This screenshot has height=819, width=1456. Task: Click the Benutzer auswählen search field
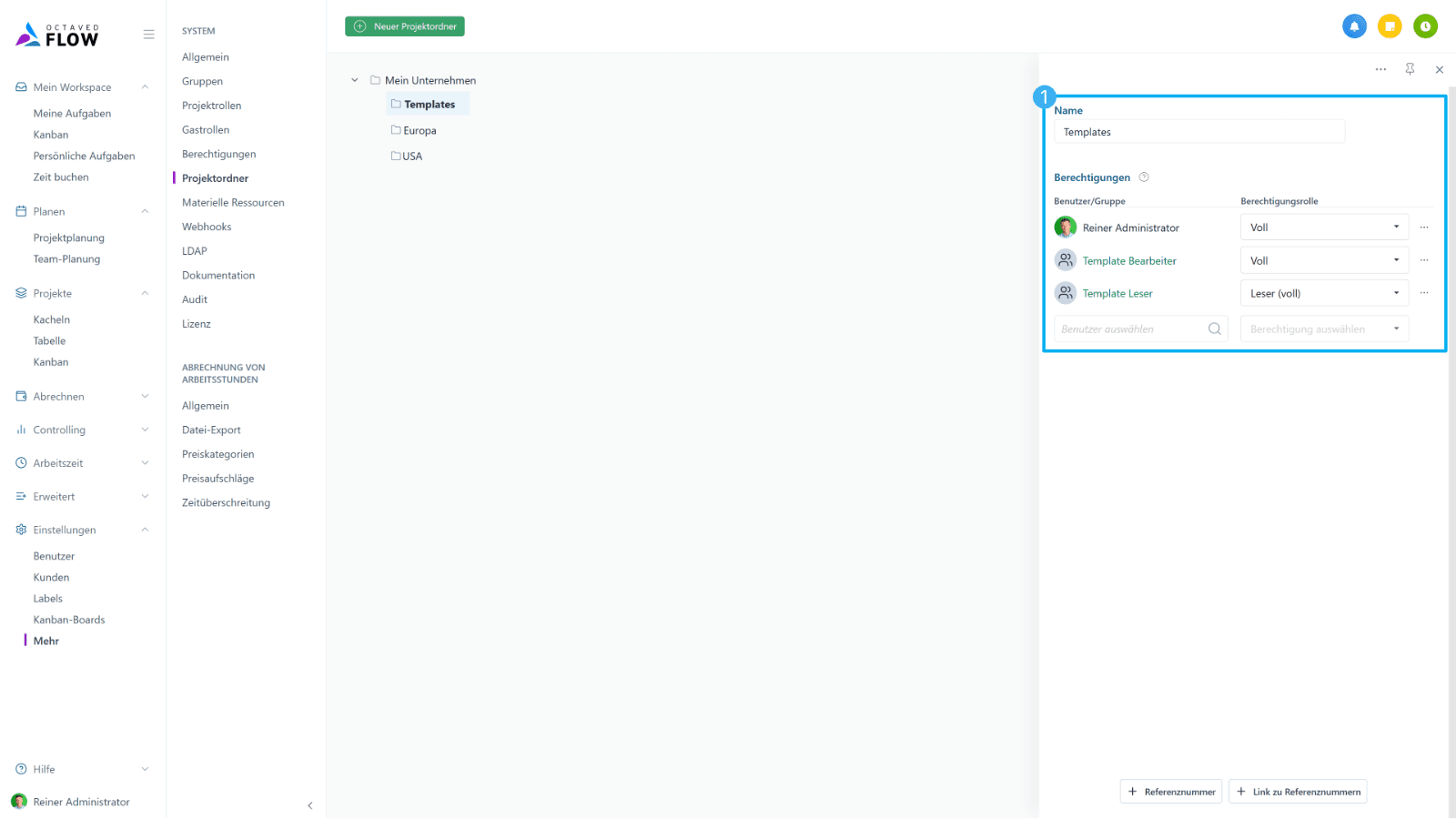pyautogui.click(x=1131, y=329)
